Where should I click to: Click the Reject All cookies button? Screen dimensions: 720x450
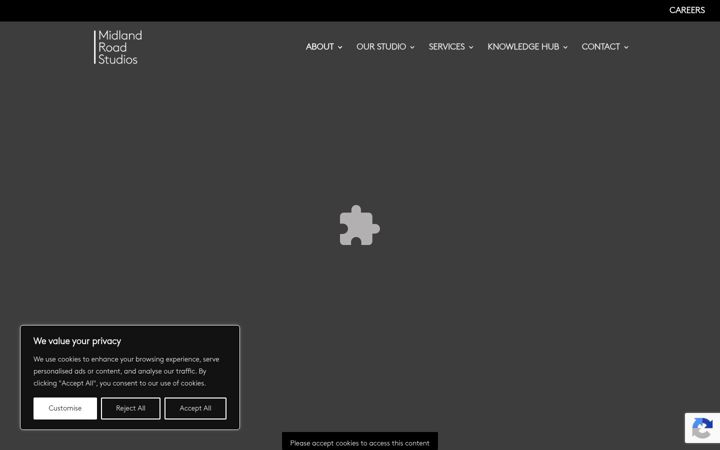click(x=130, y=408)
